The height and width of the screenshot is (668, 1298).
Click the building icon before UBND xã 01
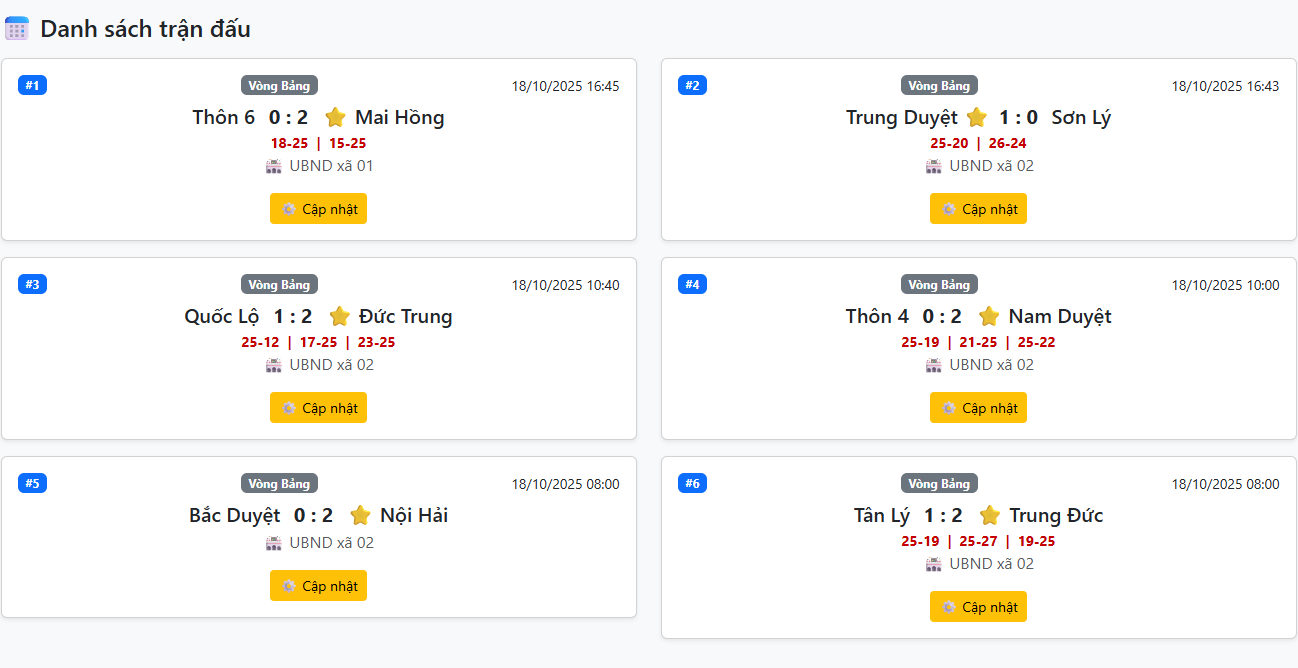point(272,165)
